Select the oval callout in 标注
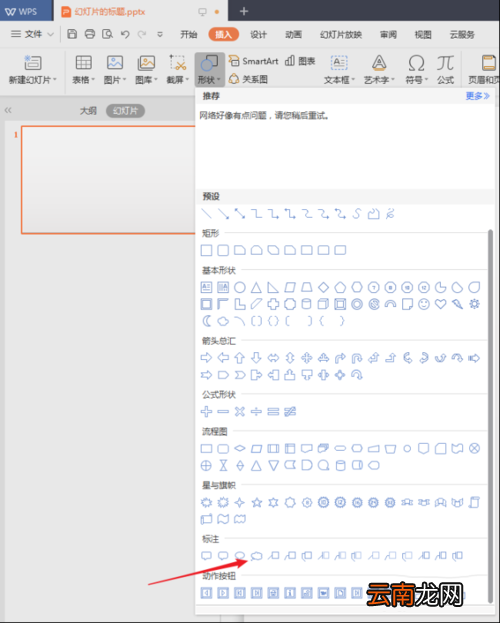The image size is (500, 623). point(240,555)
